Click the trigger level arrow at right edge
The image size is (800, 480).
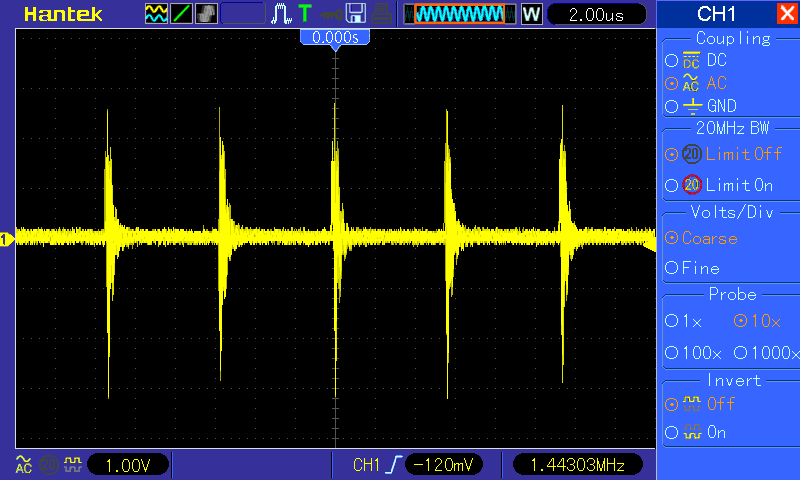click(649, 246)
